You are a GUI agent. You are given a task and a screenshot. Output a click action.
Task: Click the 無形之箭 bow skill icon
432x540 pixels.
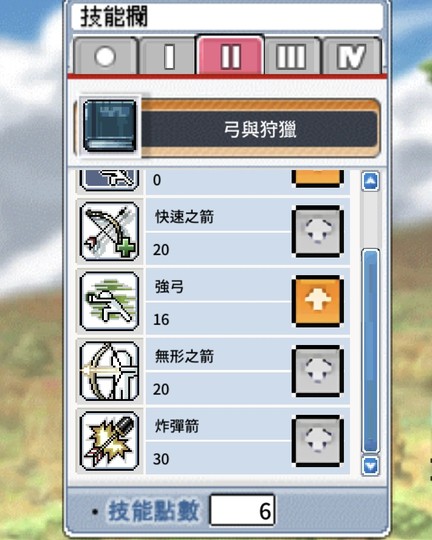110,371
